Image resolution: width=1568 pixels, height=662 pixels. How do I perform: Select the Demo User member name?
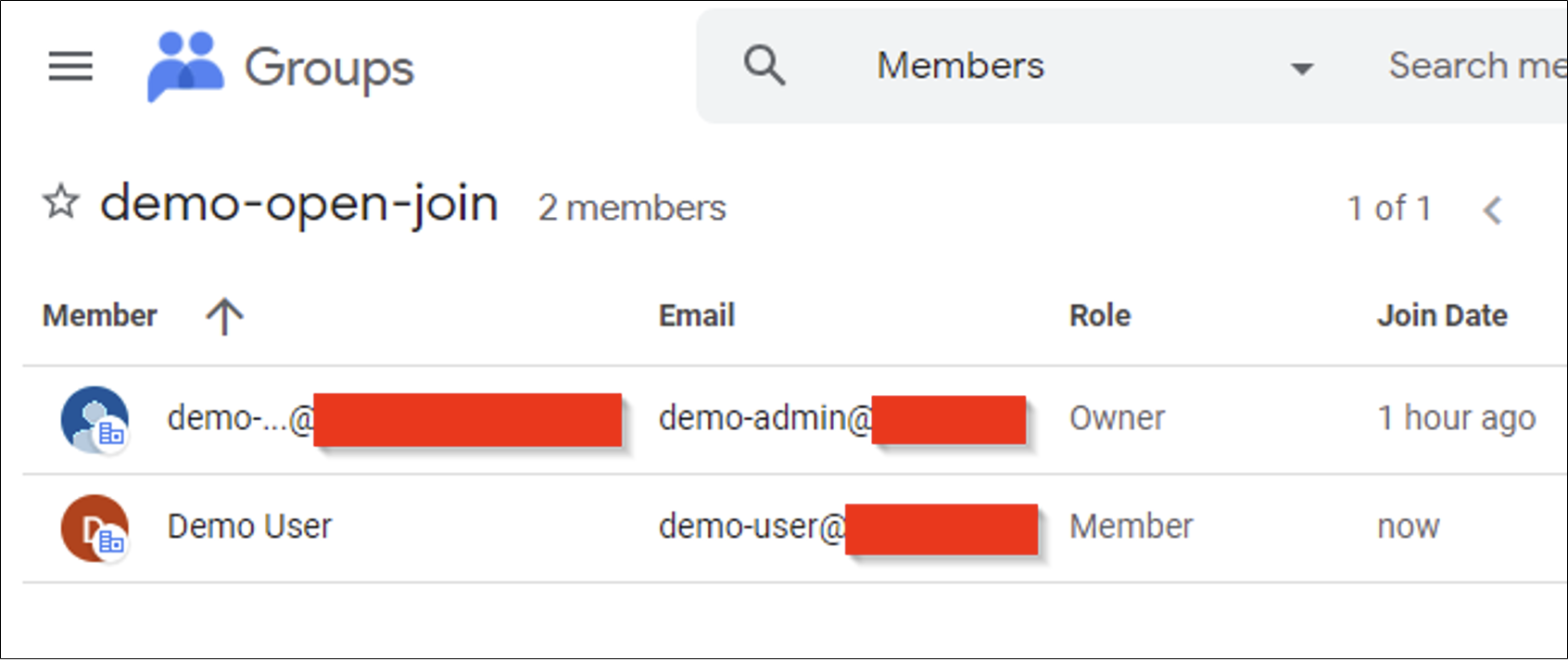[x=249, y=527]
